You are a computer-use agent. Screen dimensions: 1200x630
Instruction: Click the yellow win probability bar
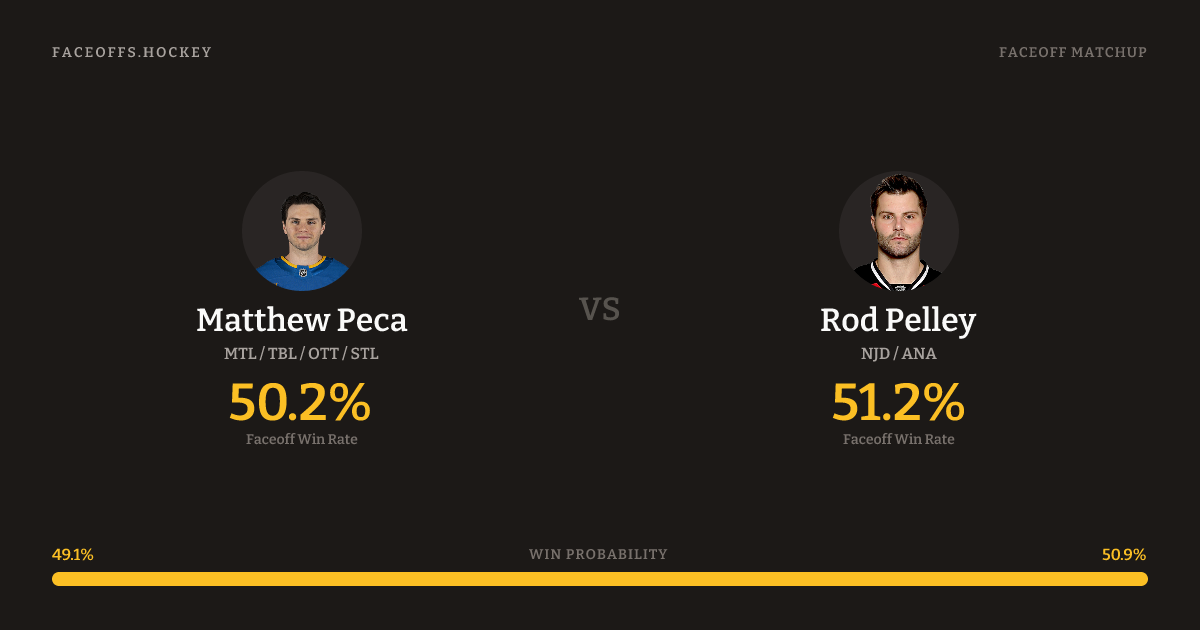click(x=600, y=579)
